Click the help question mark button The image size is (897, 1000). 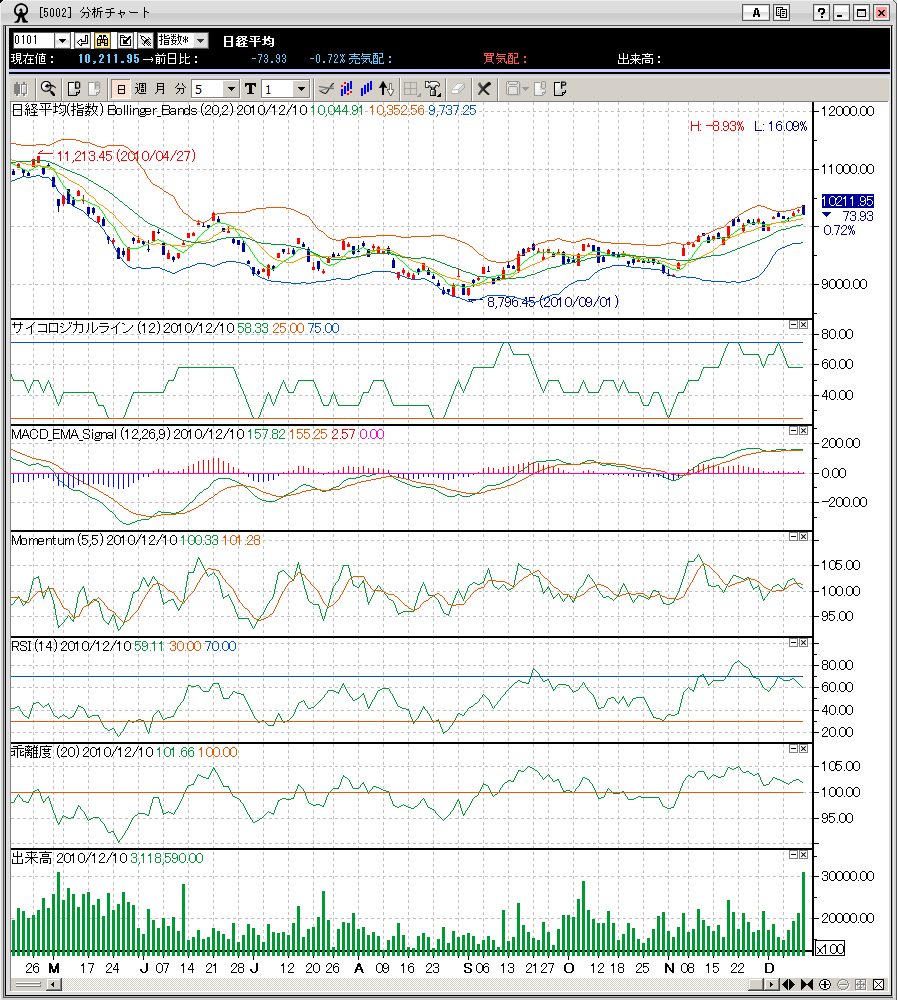pyautogui.click(x=821, y=13)
